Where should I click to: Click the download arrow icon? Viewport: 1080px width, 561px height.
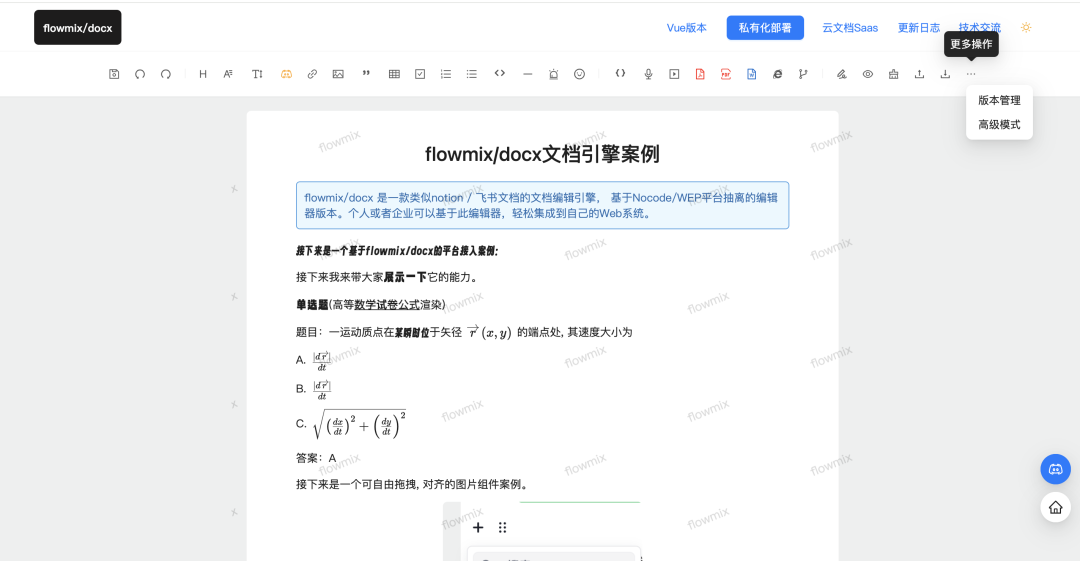coord(945,74)
